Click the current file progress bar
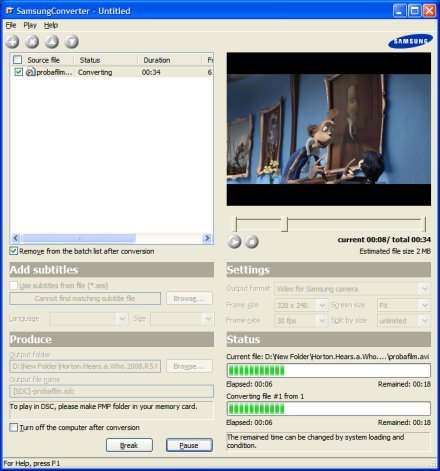The height and width of the screenshot is (471, 440). pos(329,370)
